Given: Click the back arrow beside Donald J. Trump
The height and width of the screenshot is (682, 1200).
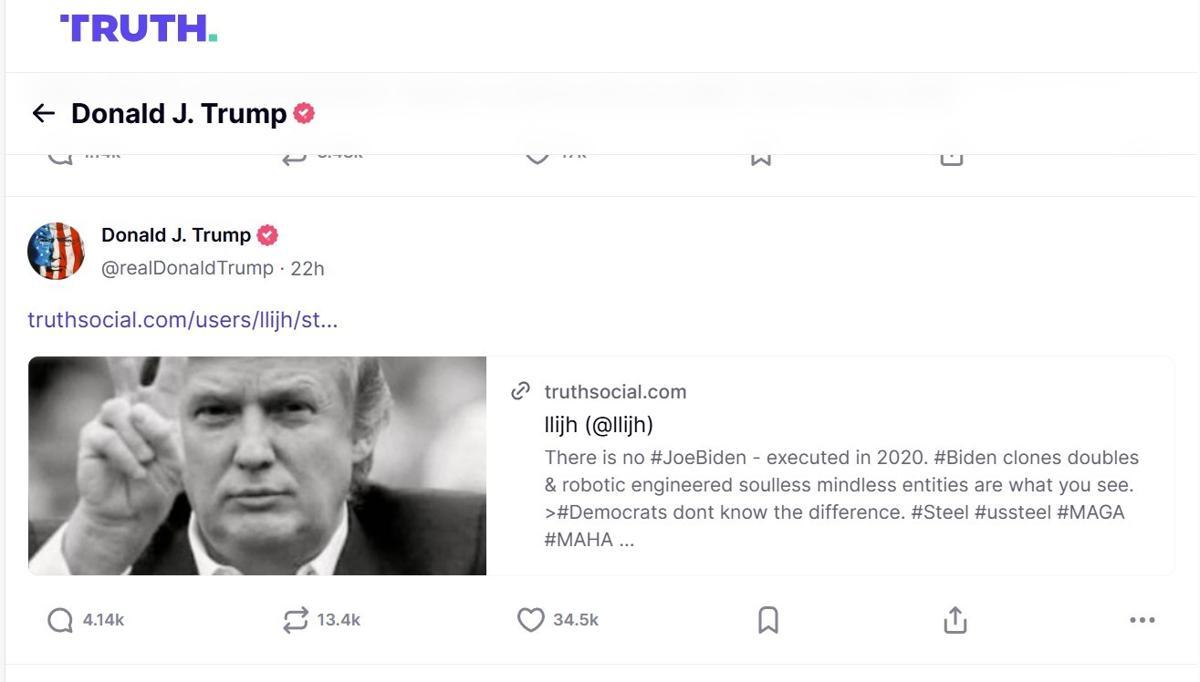Looking at the screenshot, I should (x=43, y=114).
